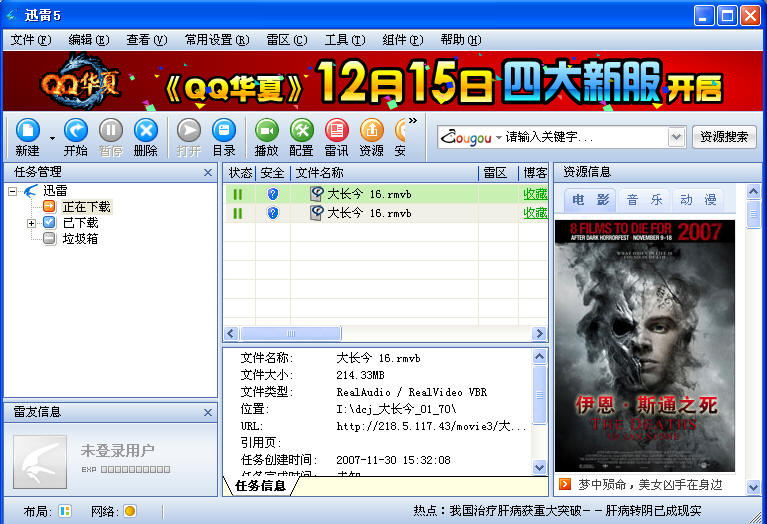Click resource panel scroll down arrow
This screenshot has height=524, width=767.
pyautogui.click(x=753, y=487)
